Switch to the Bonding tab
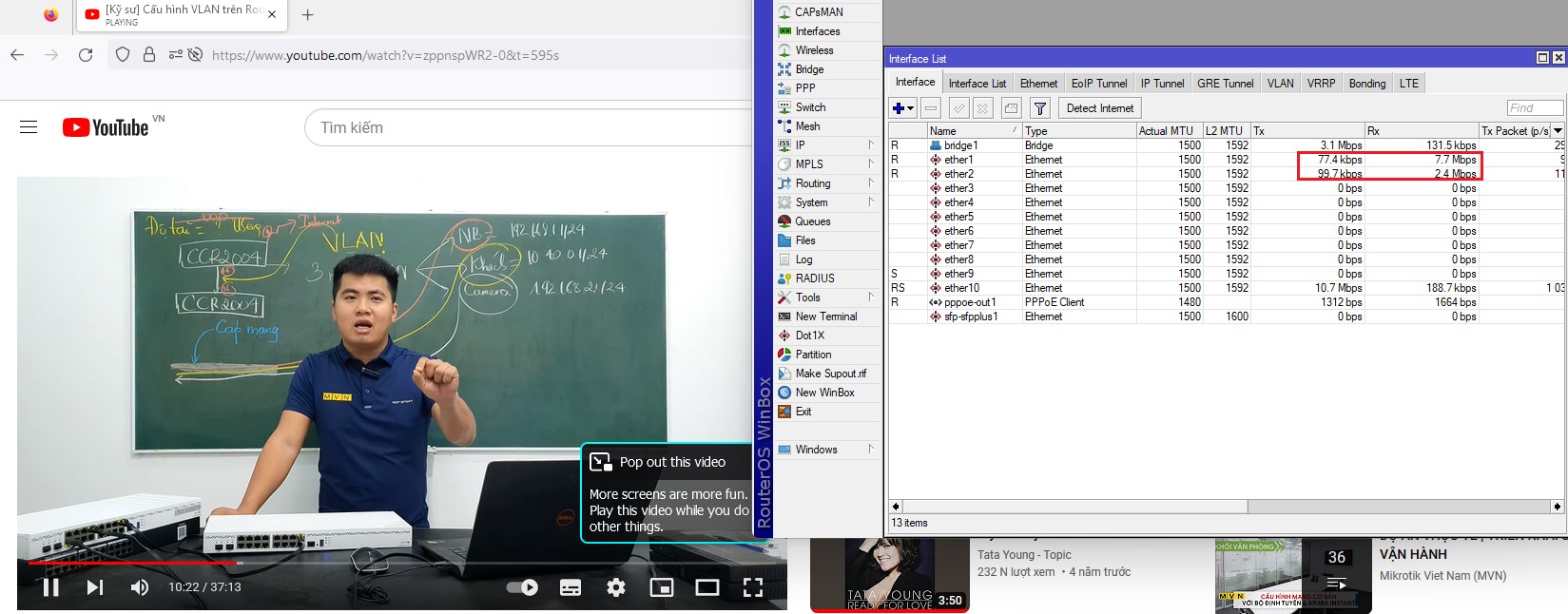Screen dimensions: 1568x614 coord(1367,84)
